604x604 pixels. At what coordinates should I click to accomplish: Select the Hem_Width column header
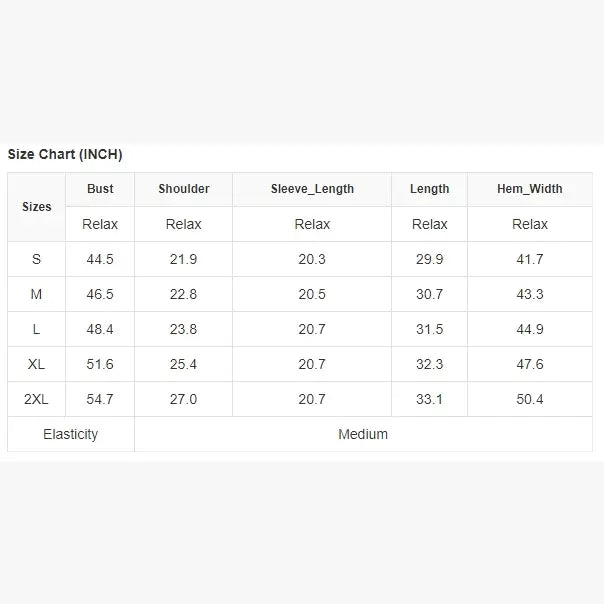point(530,189)
